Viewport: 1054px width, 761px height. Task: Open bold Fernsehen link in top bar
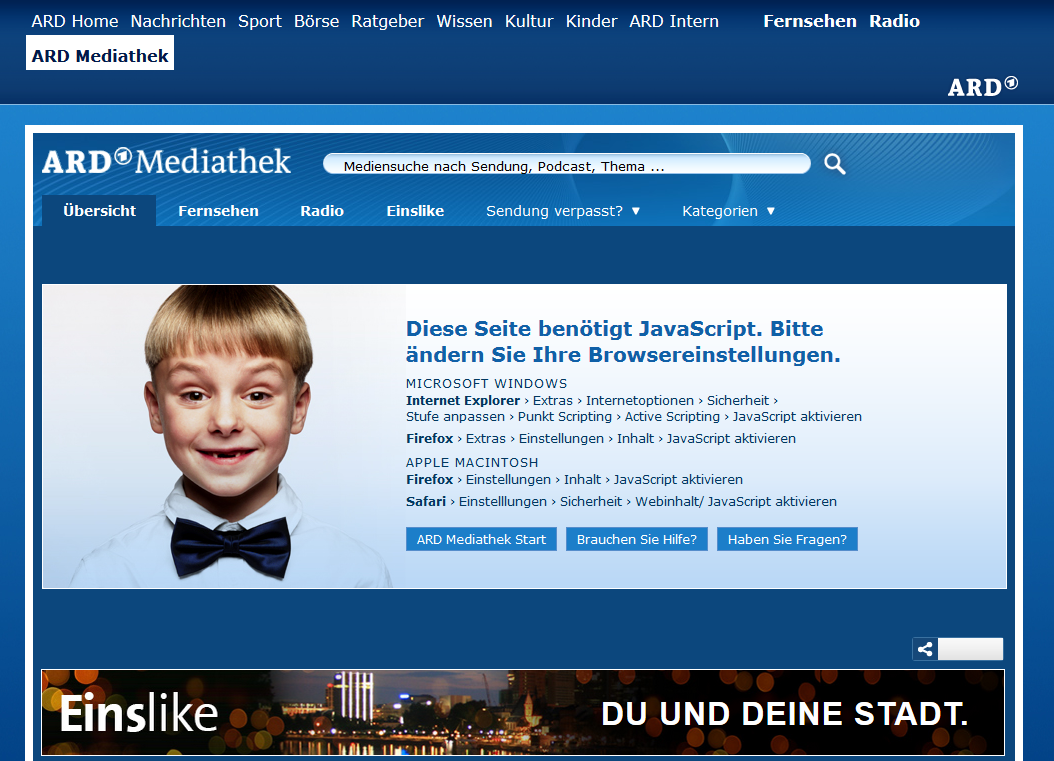(810, 22)
